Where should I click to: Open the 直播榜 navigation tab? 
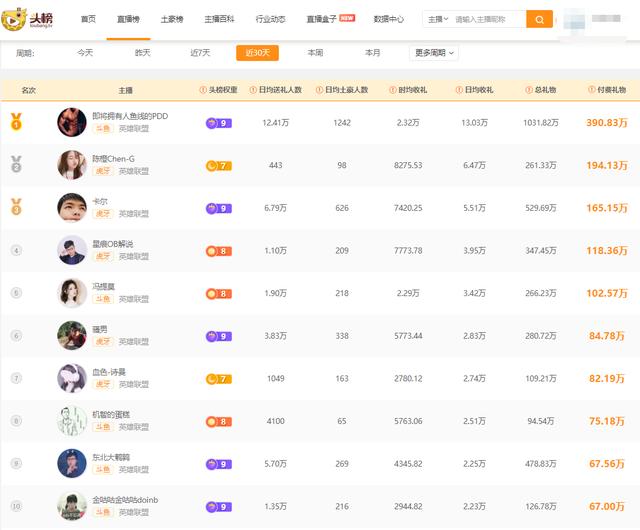point(128,19)
